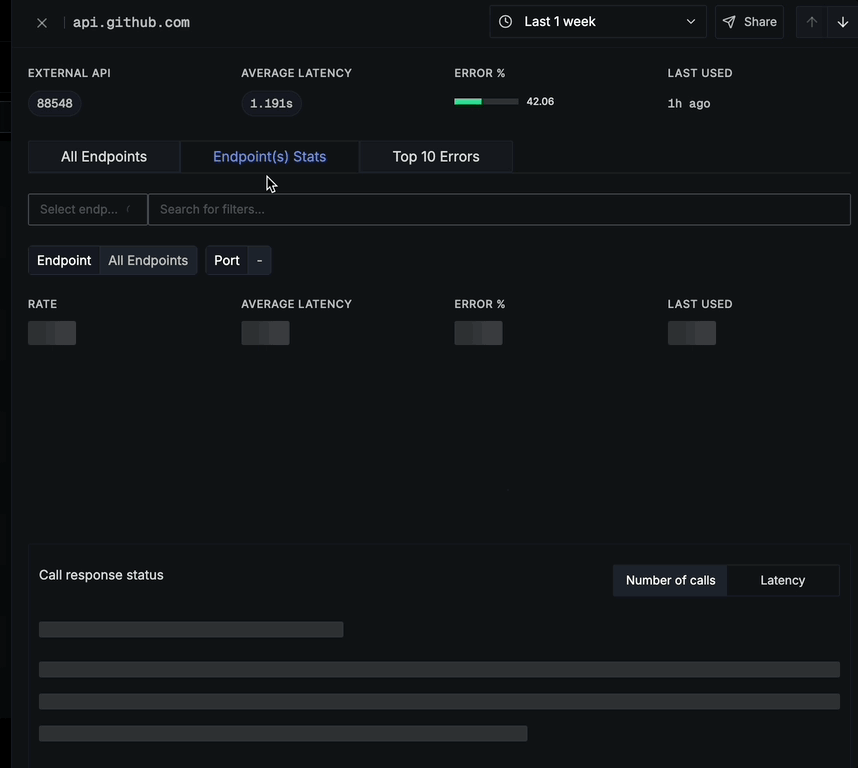Navigate to next item with down arrow
Viewport: 858px width, 768px height.
tap(843, 22)
